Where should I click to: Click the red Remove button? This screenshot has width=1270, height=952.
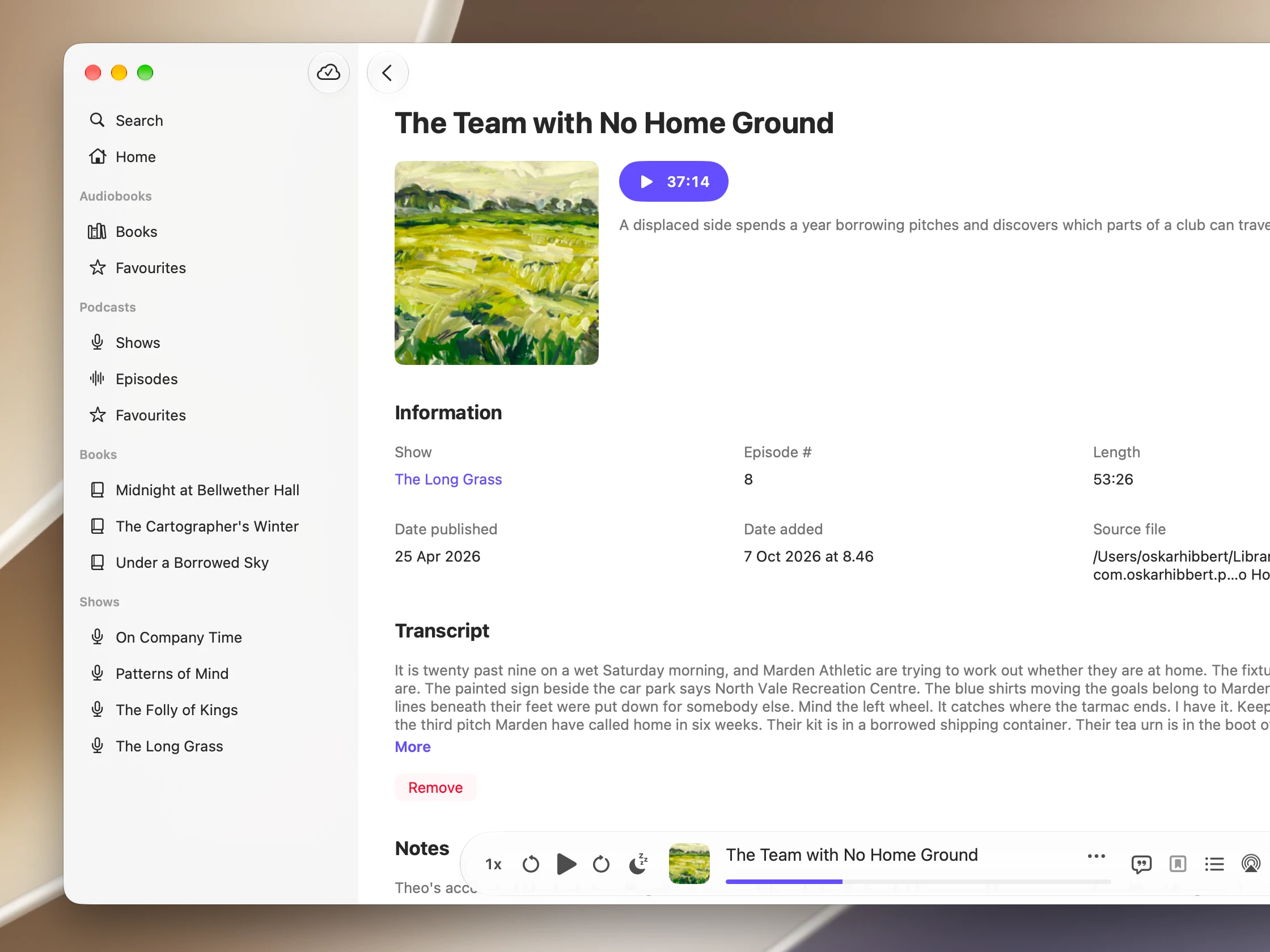(x=435, y=787)
